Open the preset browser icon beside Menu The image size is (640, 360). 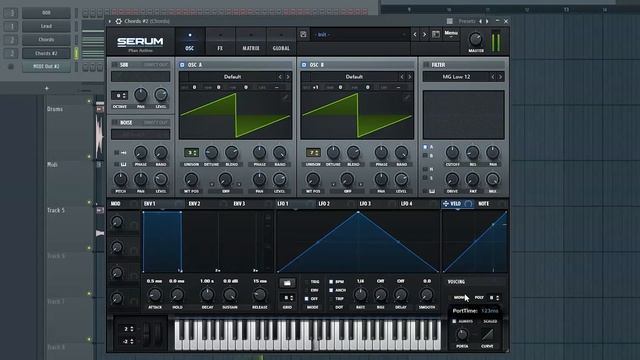point(436,35)
